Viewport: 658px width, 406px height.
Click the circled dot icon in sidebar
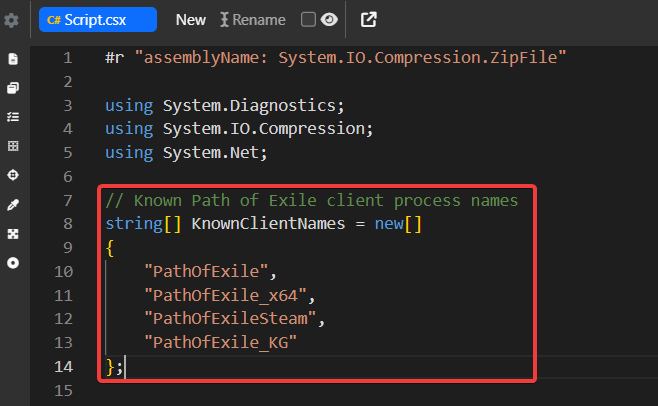[x=13, y=262]
